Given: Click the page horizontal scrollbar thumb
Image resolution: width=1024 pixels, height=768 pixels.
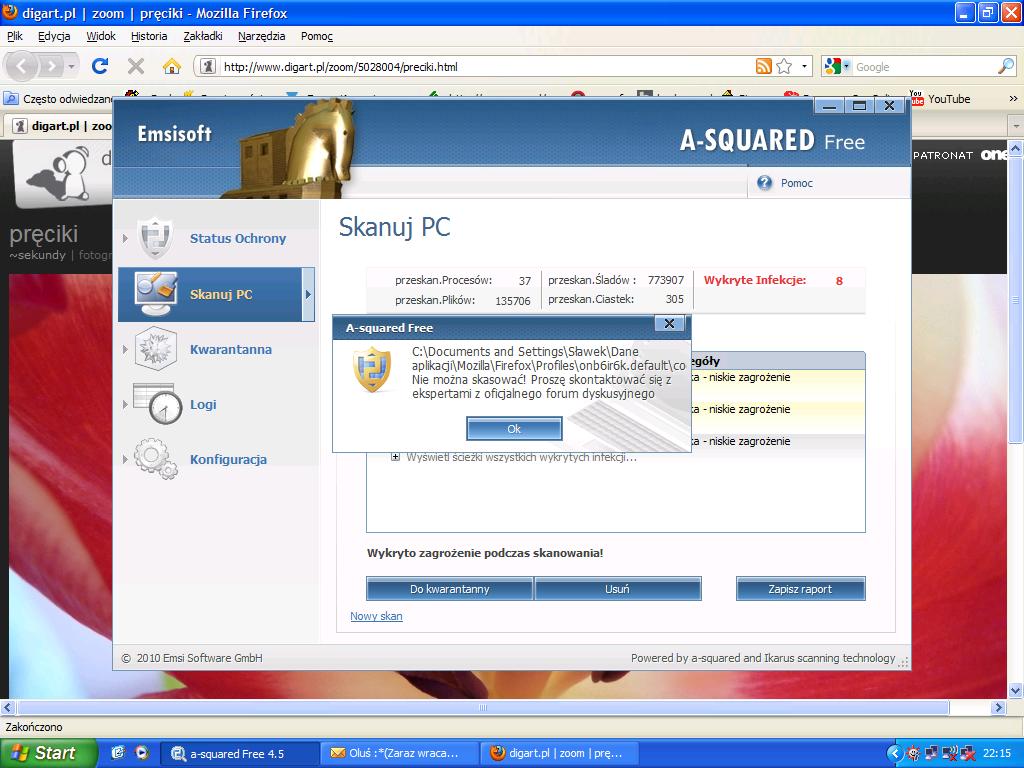Looking at the screenshot, I should coord(483,707).
